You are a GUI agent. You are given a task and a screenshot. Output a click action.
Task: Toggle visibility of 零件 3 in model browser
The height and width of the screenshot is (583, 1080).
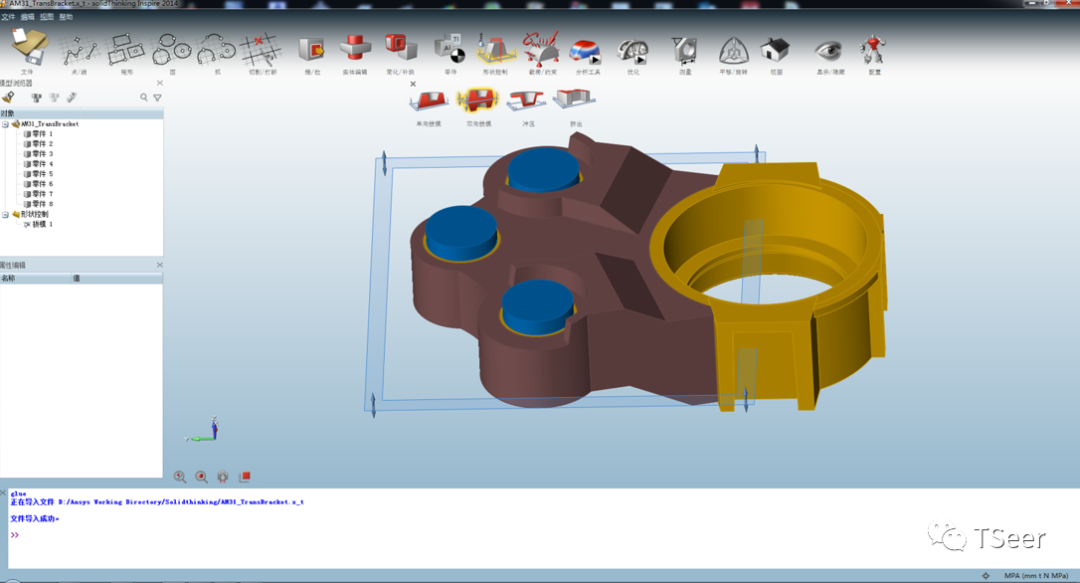point(27,154)
